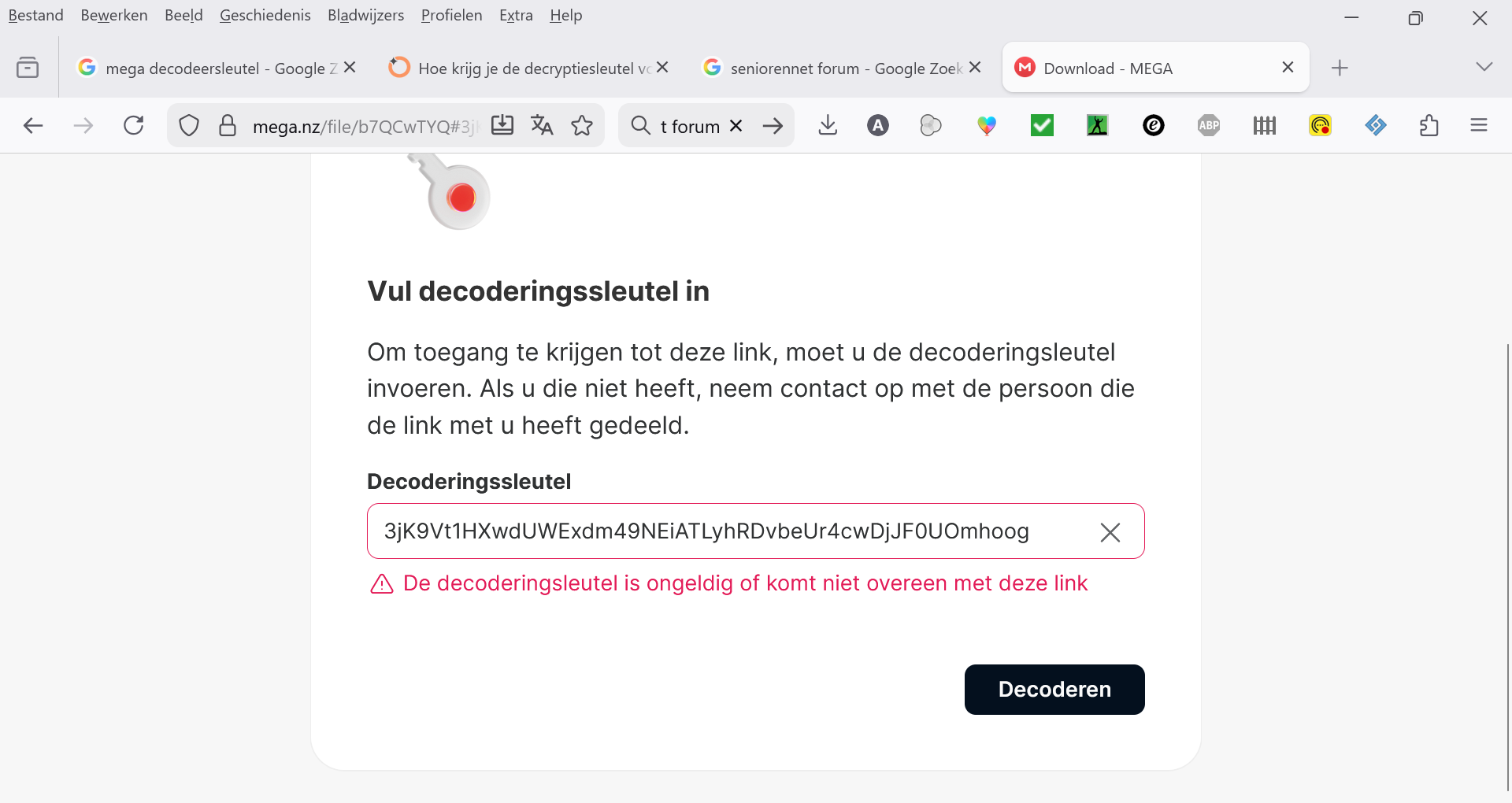
Task: Open the Downloads panel icon
Action: 828,125
